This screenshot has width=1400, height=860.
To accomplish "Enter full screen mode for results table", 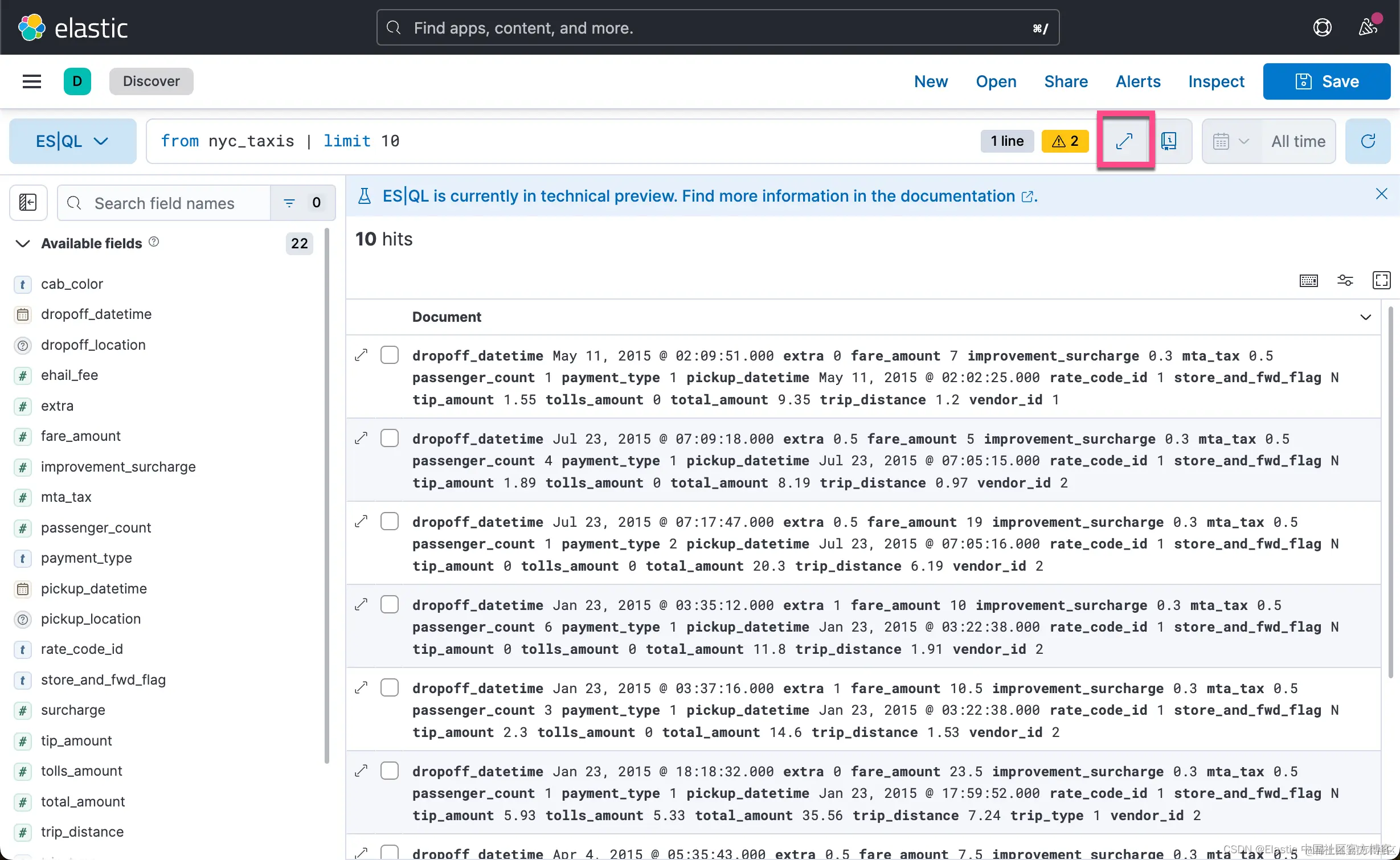I will coord(1381,280).
